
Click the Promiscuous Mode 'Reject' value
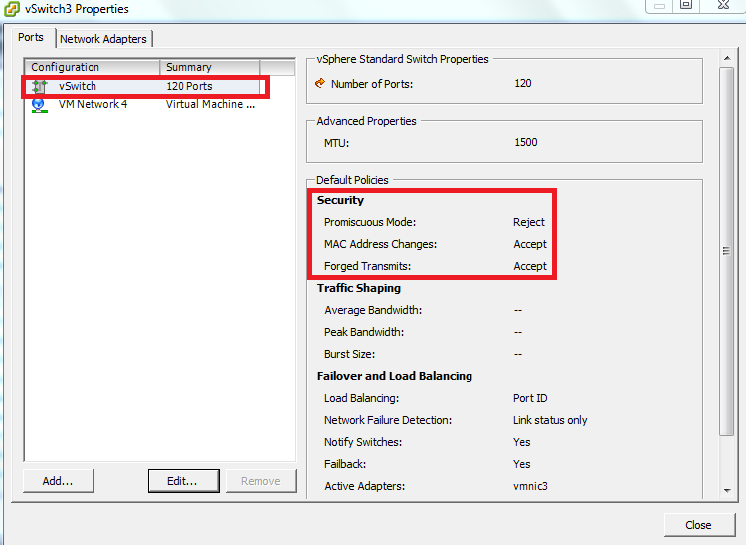click(x=529, y=223)
